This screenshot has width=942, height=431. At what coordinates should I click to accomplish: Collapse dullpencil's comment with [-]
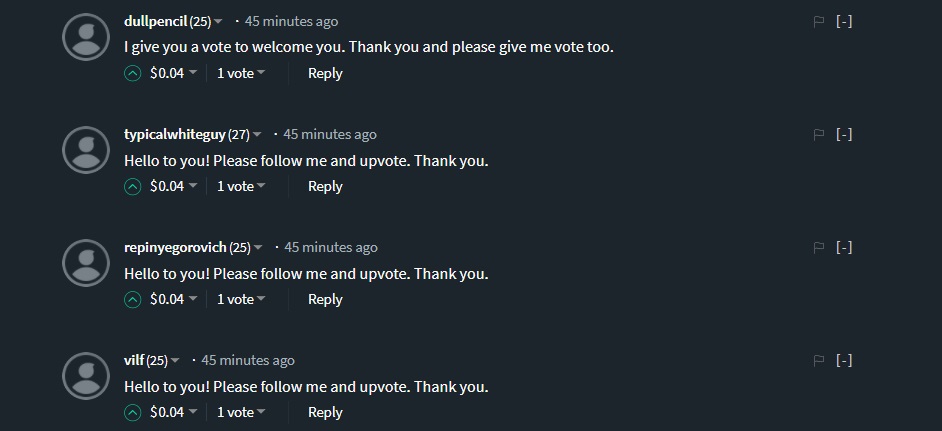point(844,21)
